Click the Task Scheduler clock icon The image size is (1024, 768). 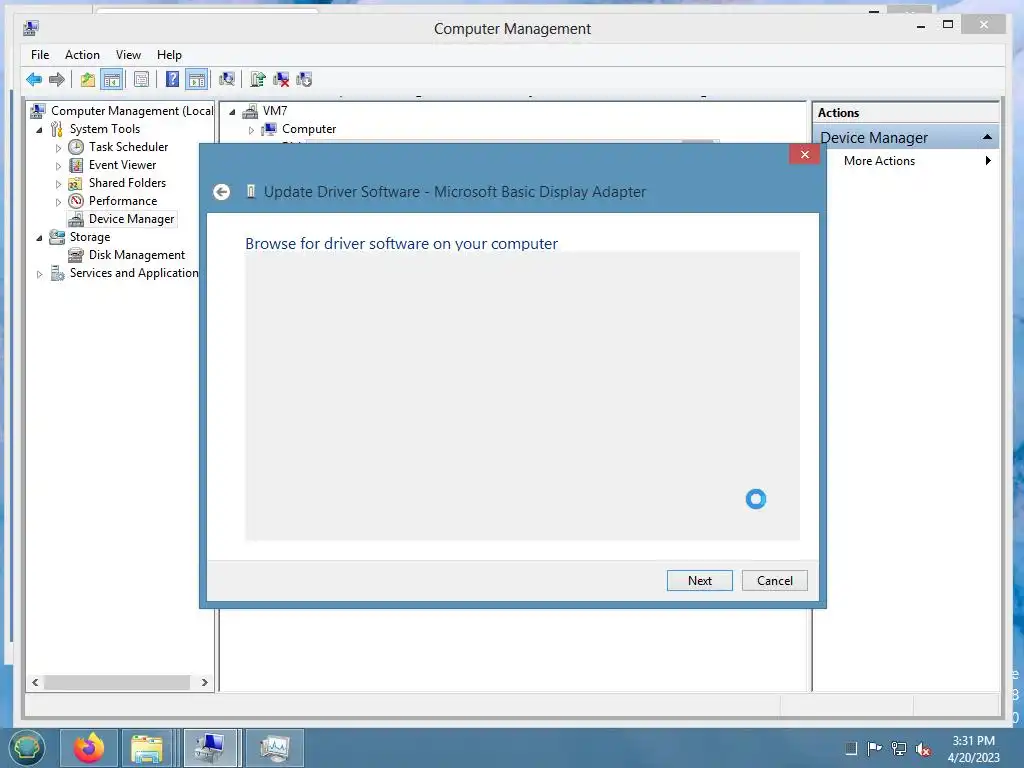[x=76, y=147]
